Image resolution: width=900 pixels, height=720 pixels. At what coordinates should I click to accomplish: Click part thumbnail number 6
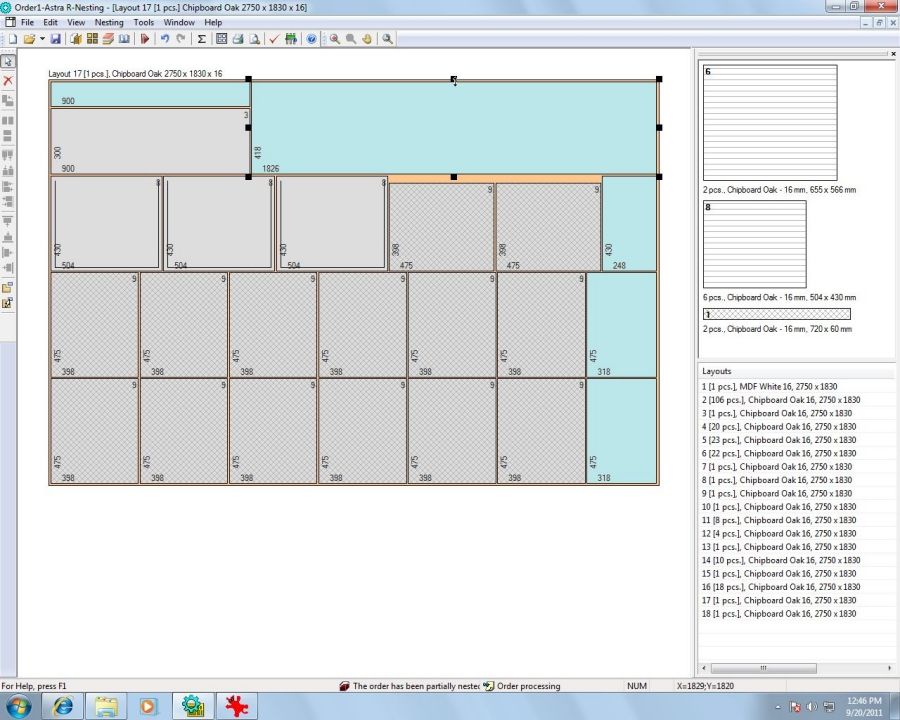point(770,122)
